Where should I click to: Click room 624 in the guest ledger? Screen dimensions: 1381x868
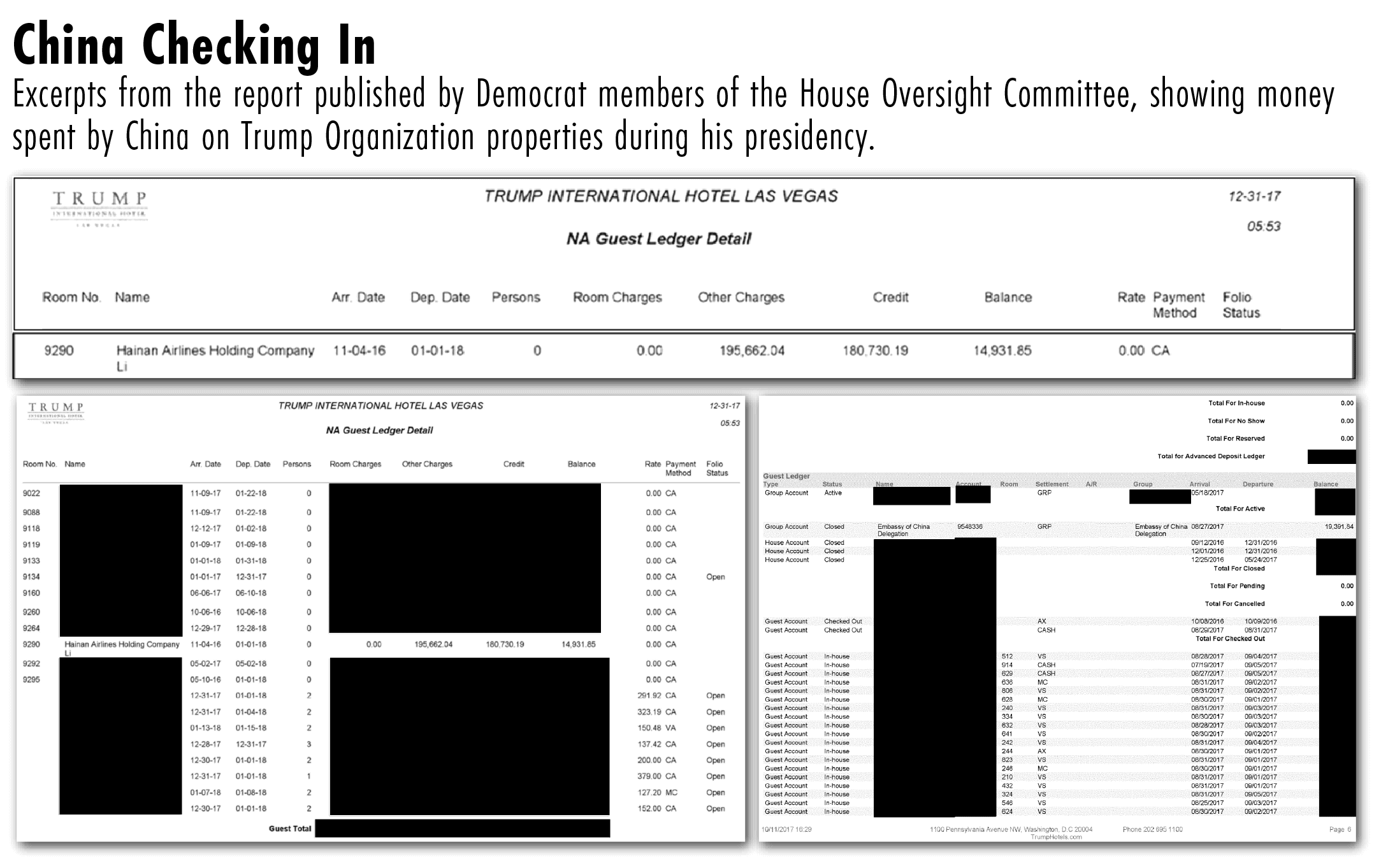[1007, 812]
